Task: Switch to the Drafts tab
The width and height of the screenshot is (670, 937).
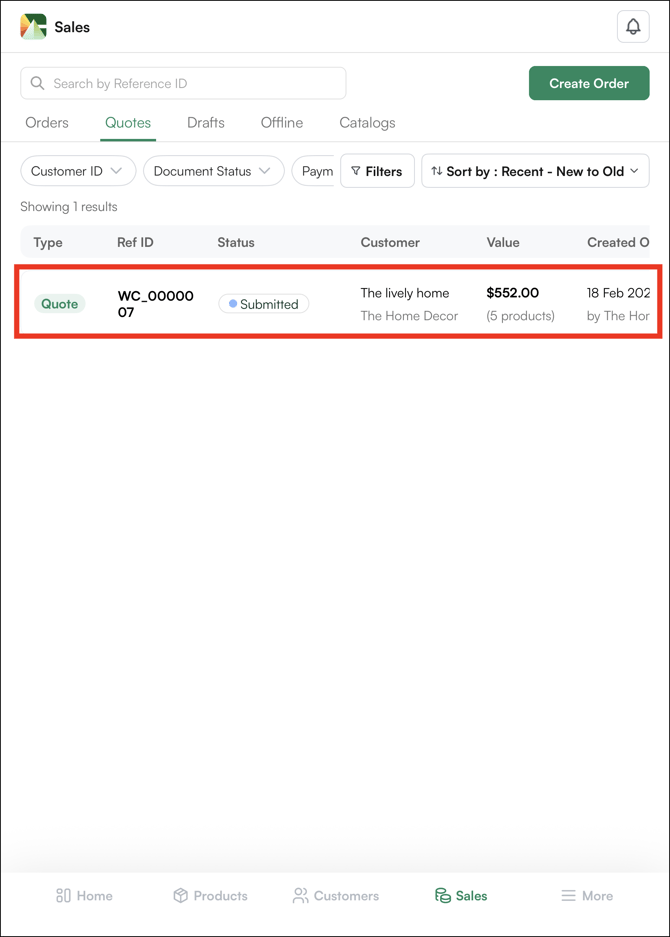Action: [x=206, y=123]
